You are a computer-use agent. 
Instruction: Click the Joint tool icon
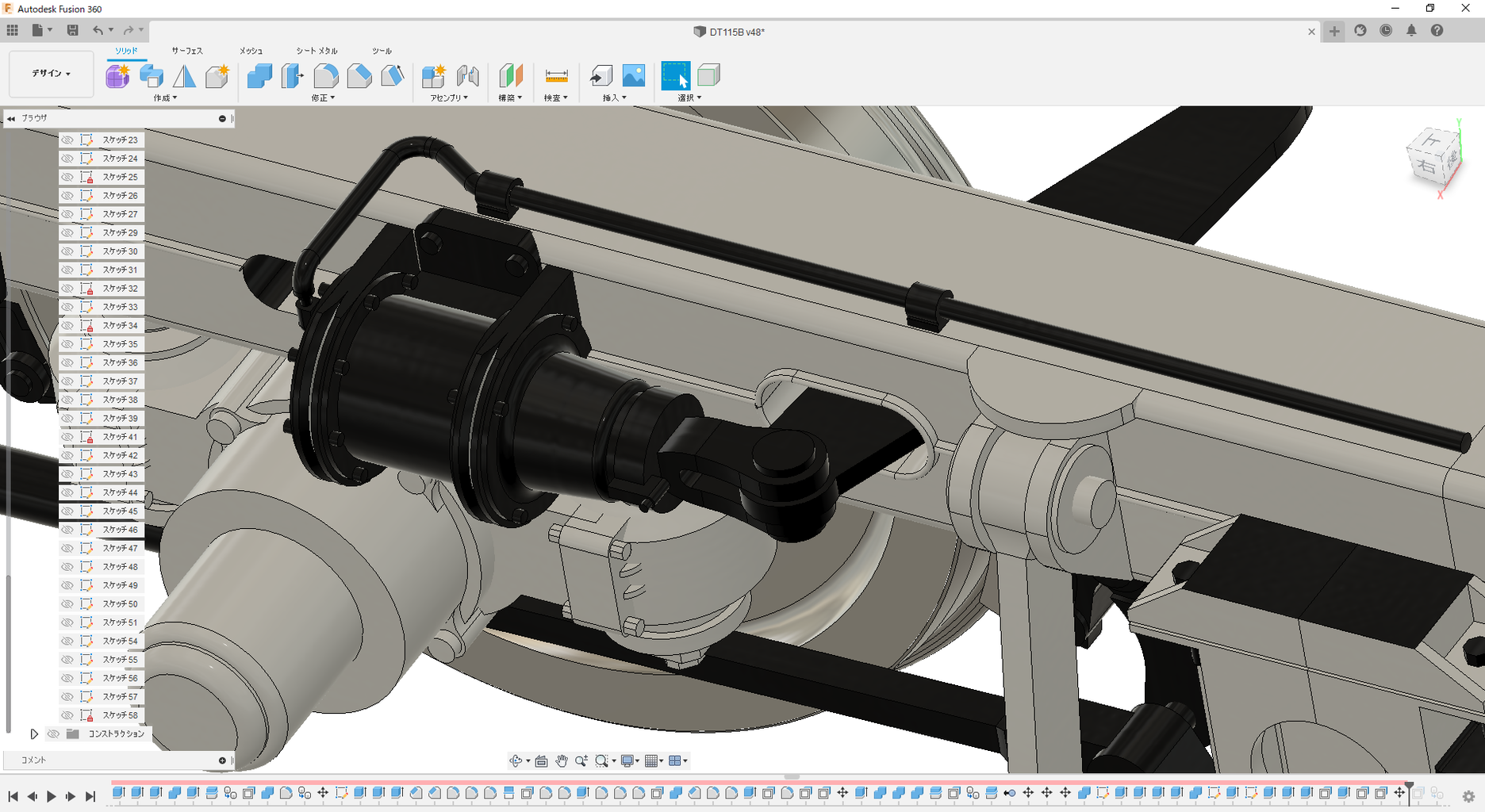468,76
